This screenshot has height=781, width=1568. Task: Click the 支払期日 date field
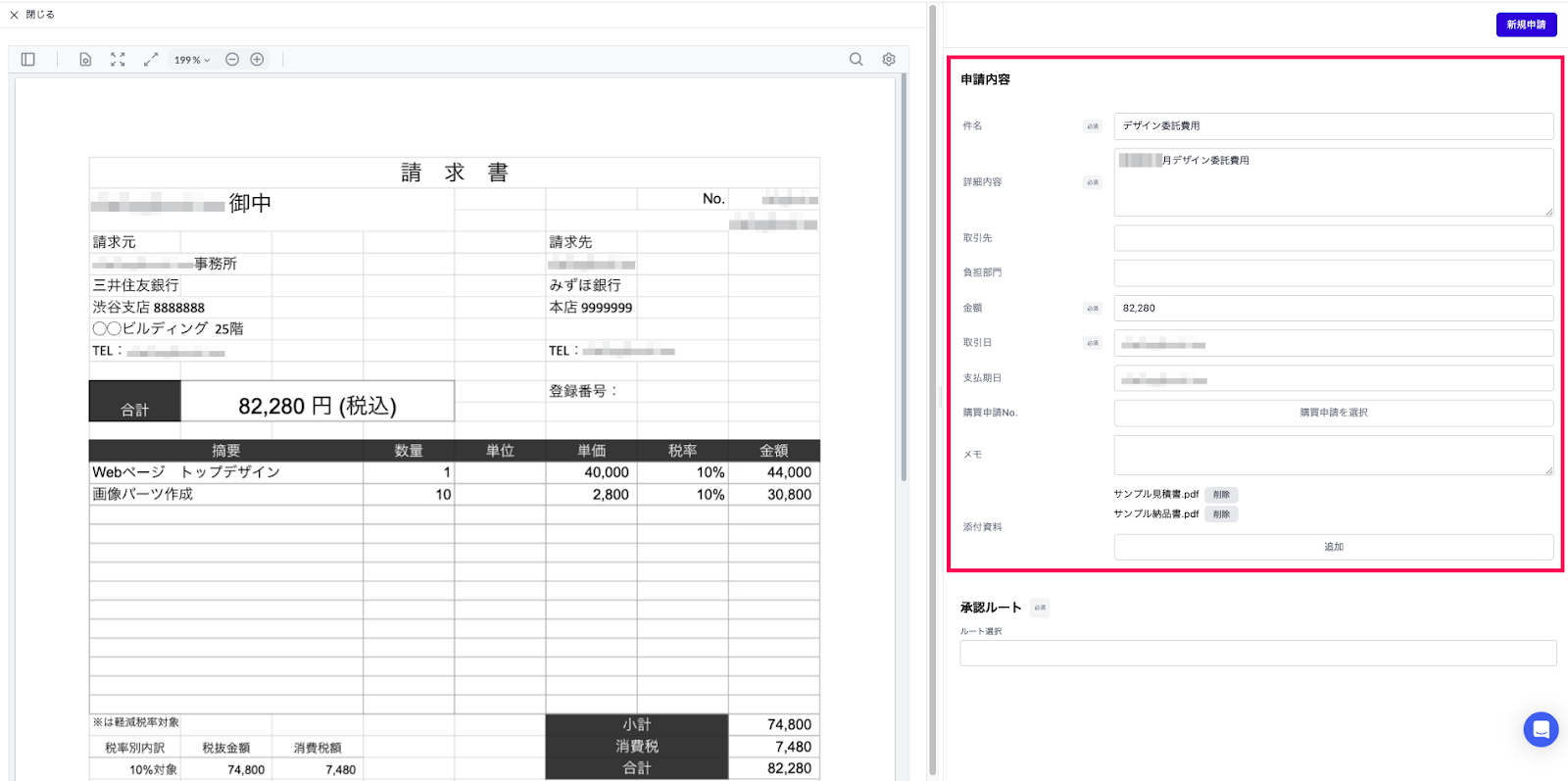[x=1334, y=378]
